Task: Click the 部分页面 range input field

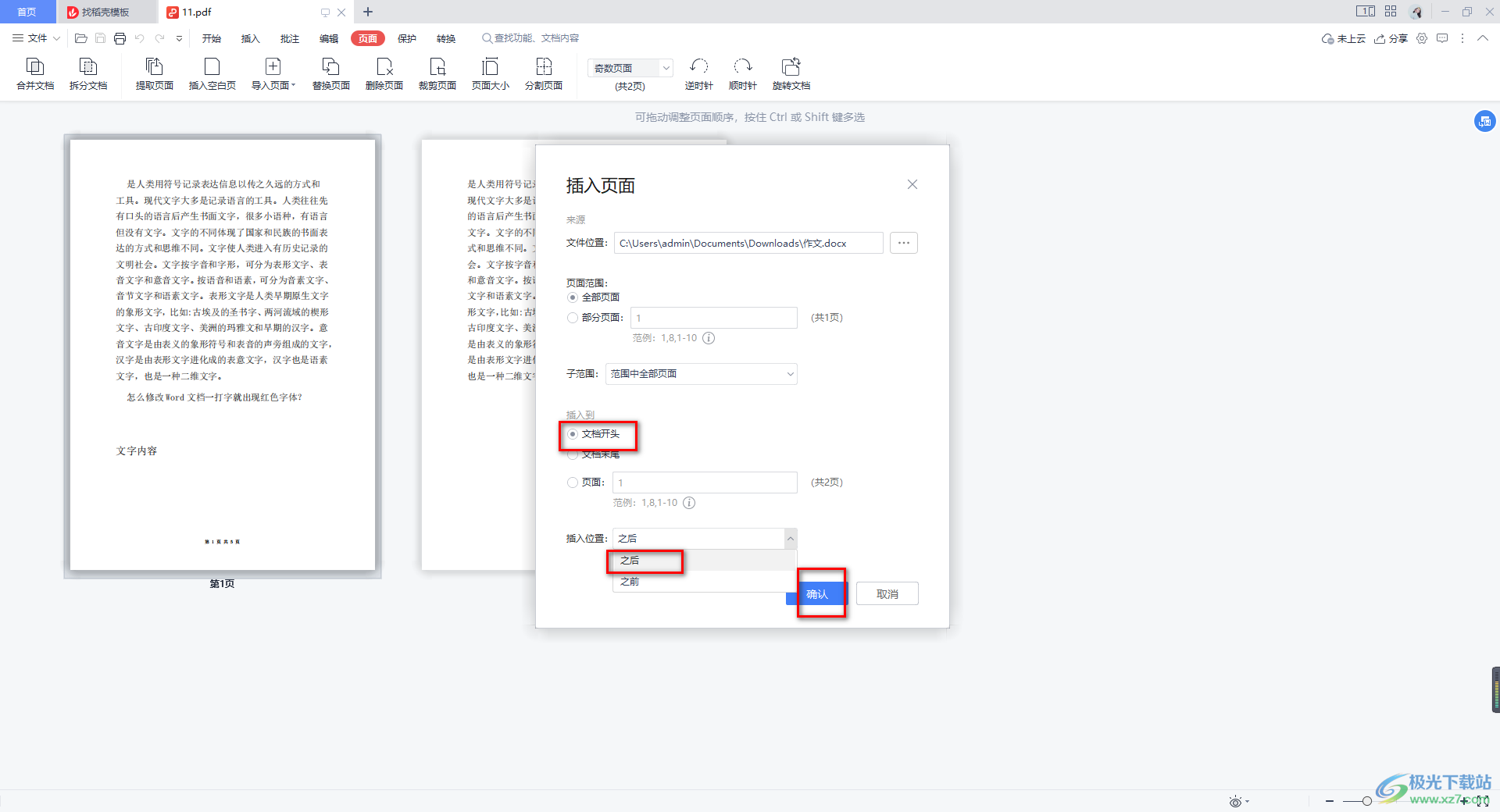Action: [714, 318]
